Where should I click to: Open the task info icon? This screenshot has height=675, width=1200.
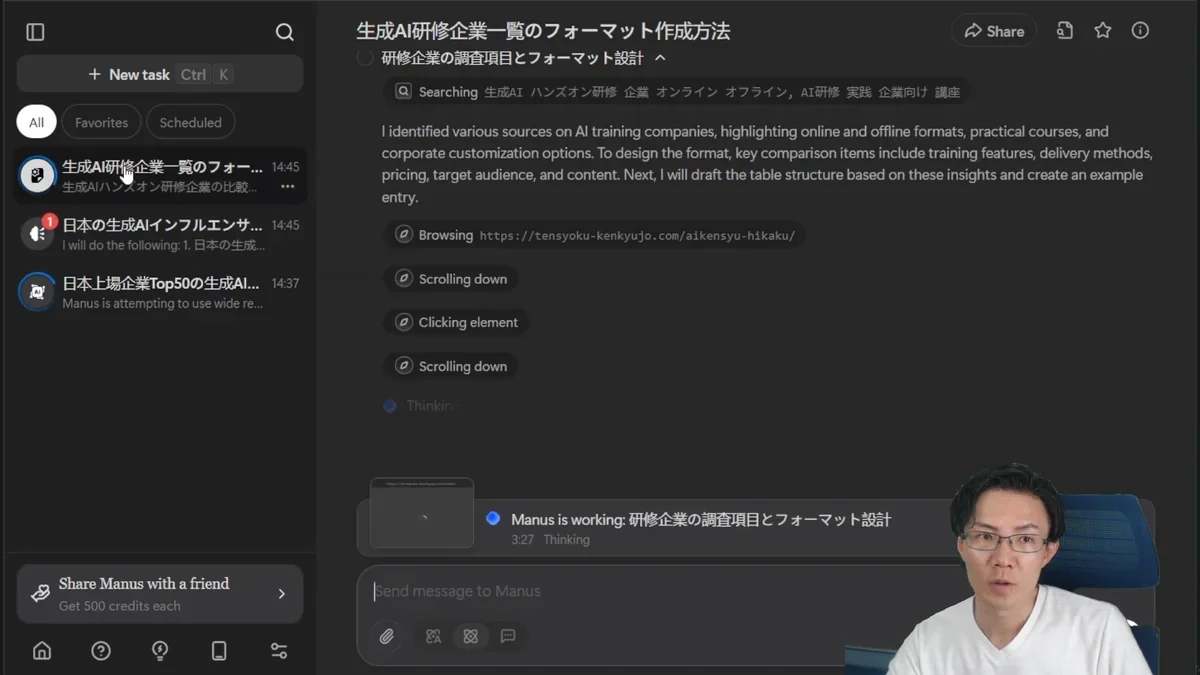click(x=1140, y=31)
